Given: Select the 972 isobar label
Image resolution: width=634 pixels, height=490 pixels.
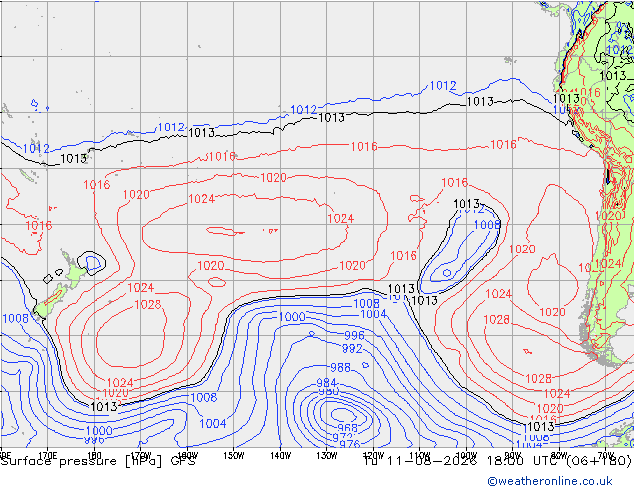Looking at the screenshot, I should 342,437.
